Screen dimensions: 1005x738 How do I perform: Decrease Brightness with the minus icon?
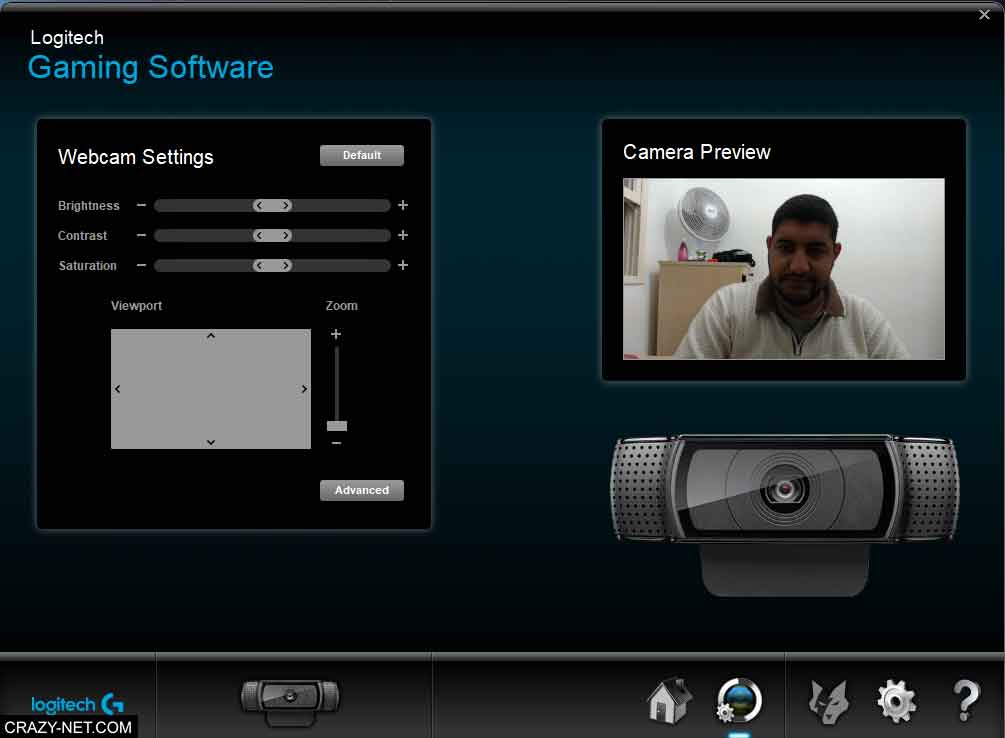pos(141,205)
